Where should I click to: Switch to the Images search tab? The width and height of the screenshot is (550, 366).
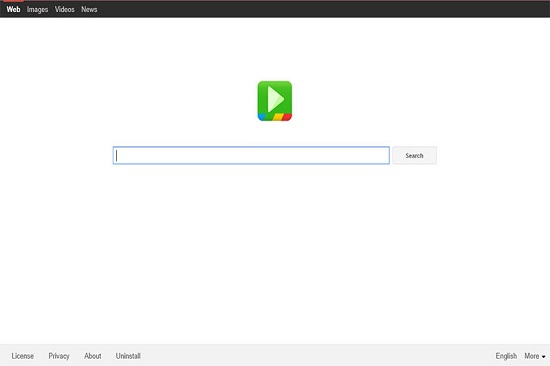38,9
